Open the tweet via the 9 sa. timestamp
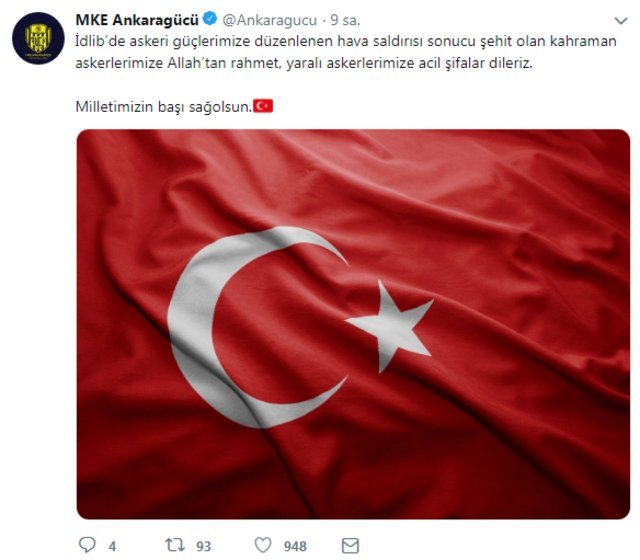640x560 pixels. pyautogui.click(x=345, y=20)
